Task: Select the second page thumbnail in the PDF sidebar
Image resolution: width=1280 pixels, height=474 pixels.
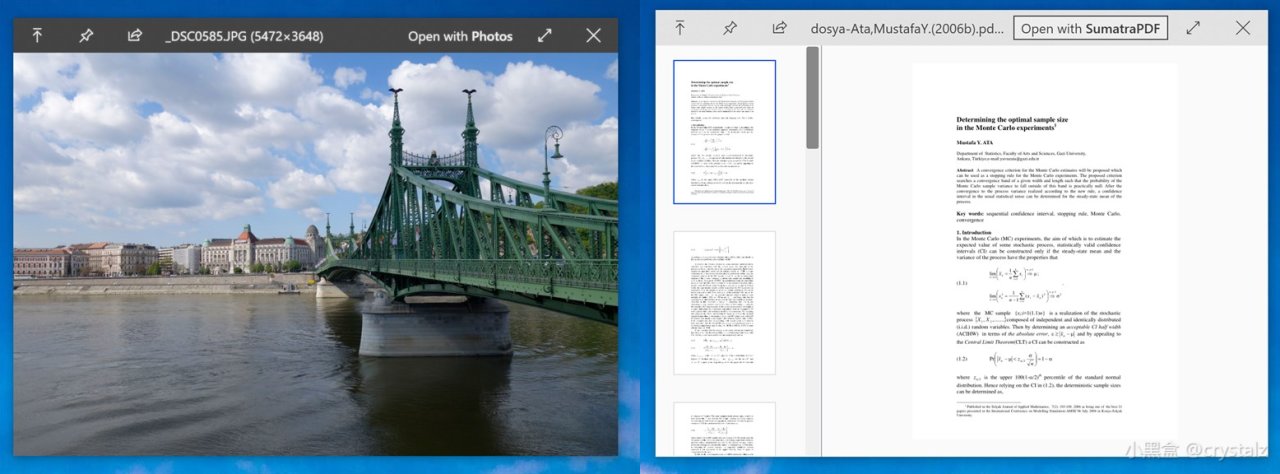Action: 725,303
